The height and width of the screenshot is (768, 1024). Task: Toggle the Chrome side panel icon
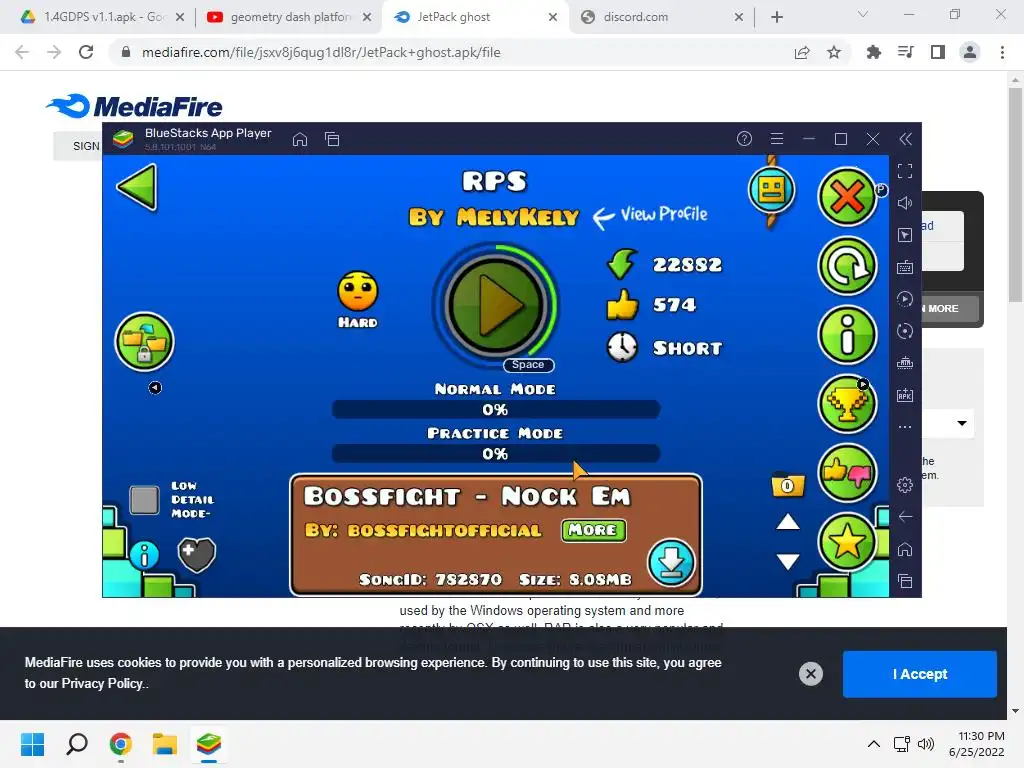[x=938, y=52]
